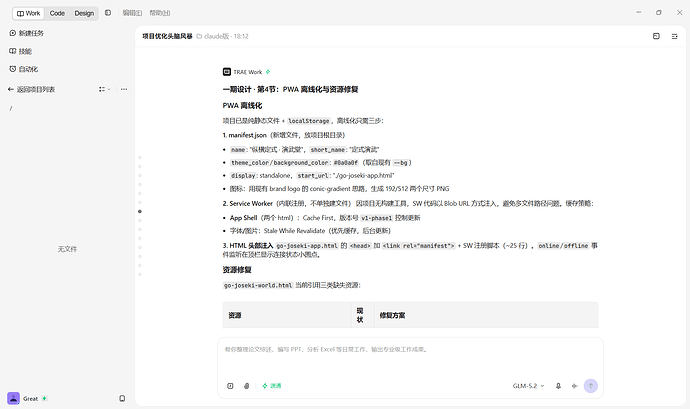Open the 技能 skills section
This screenshot has width=690, height=409.
point(21,51)
